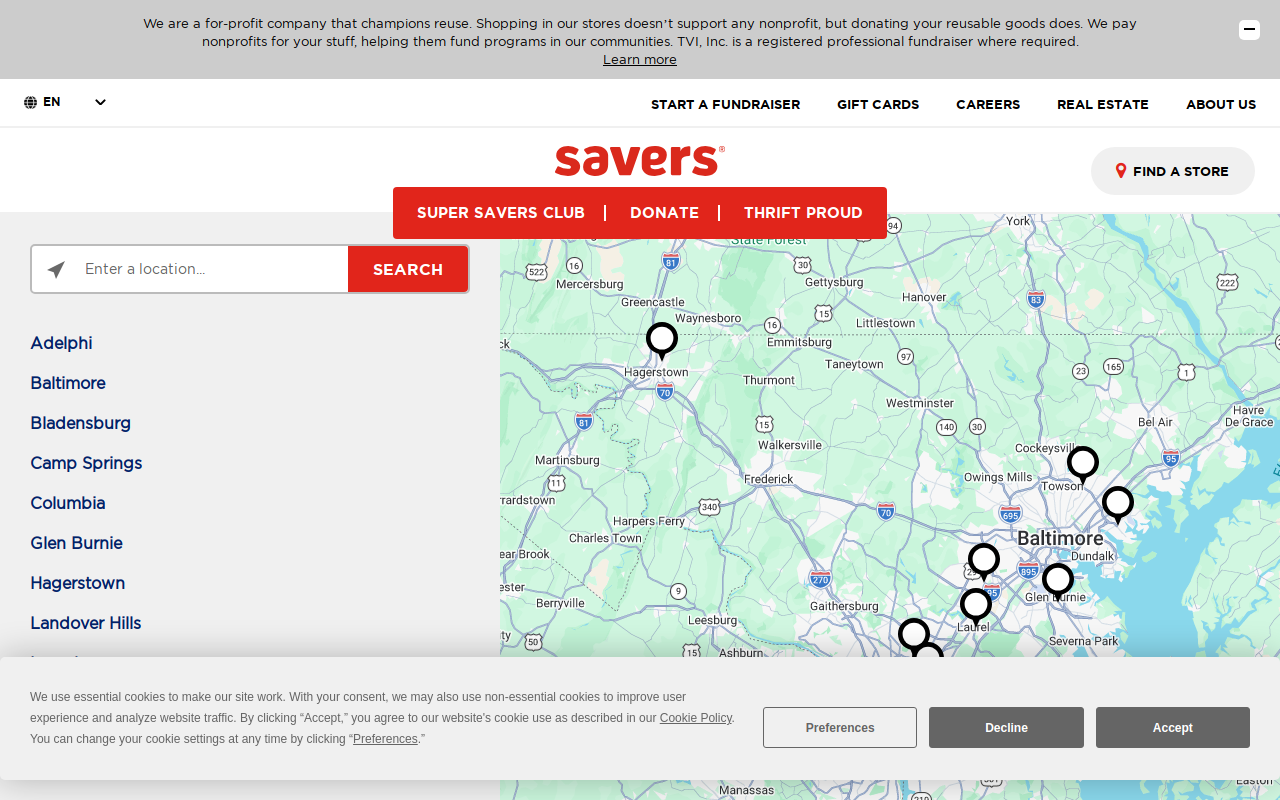Choose Hagerstown from the location list
Image resolution: width=1280 pixels, height=800 pixels.
pyautogui.click(x=78, y=583)
